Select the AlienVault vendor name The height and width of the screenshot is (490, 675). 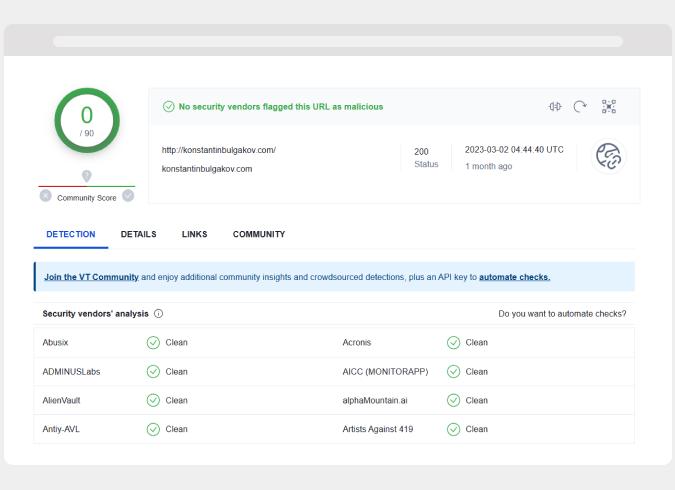coord(61,400)
